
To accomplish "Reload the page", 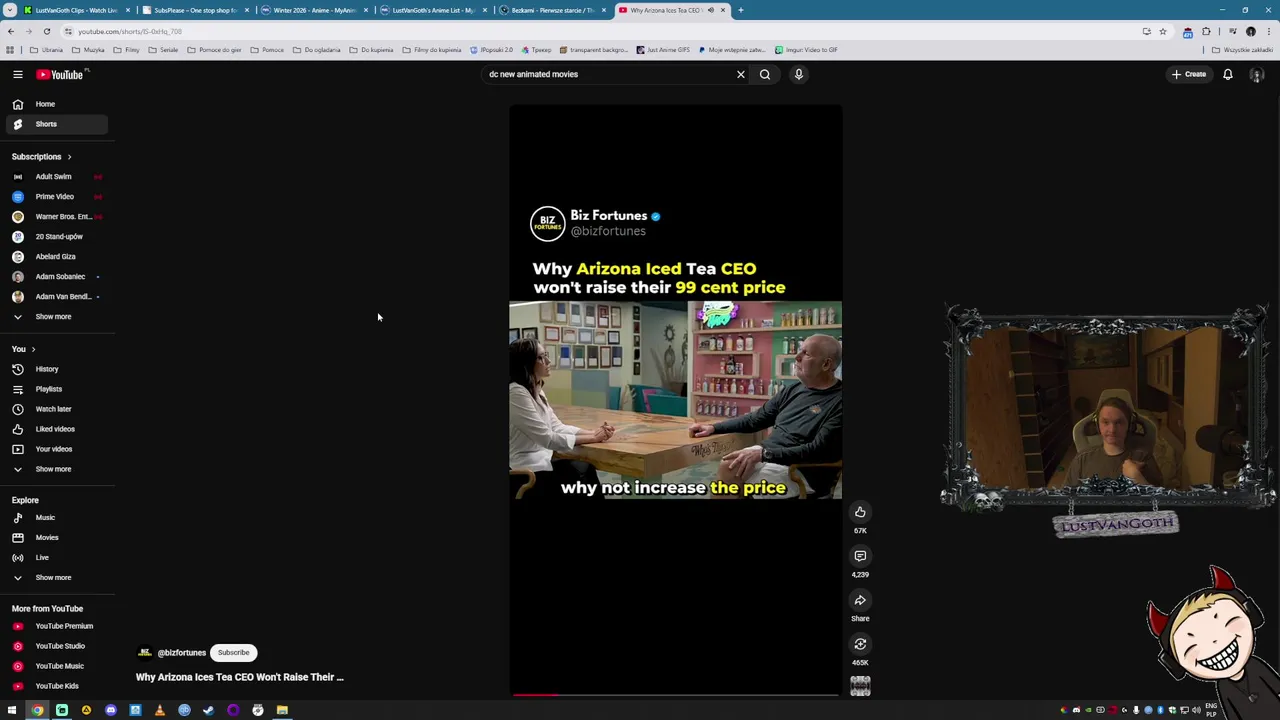I will [46, 31].
